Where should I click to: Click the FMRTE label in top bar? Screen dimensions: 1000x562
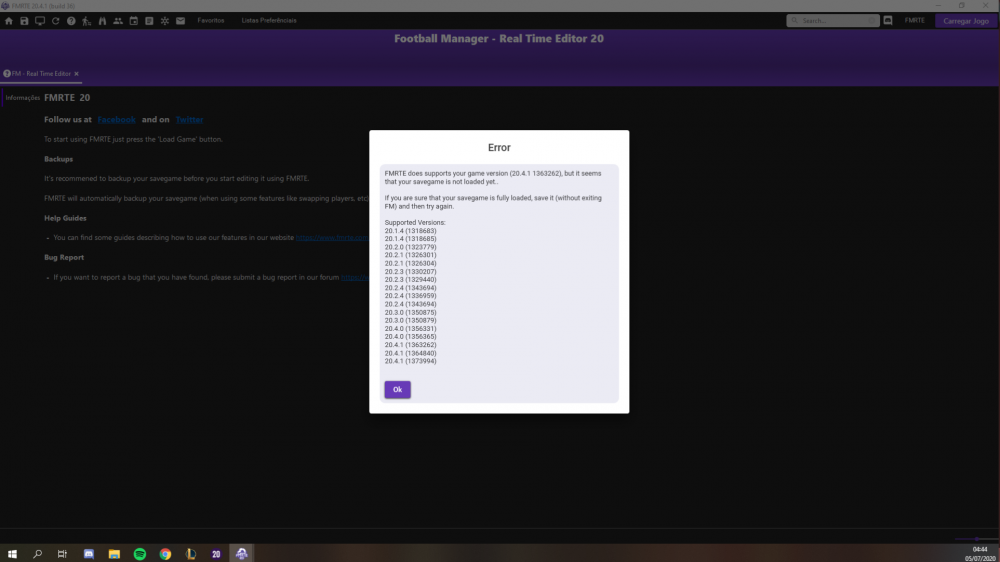pyautogui.click(x=915, y=20)
